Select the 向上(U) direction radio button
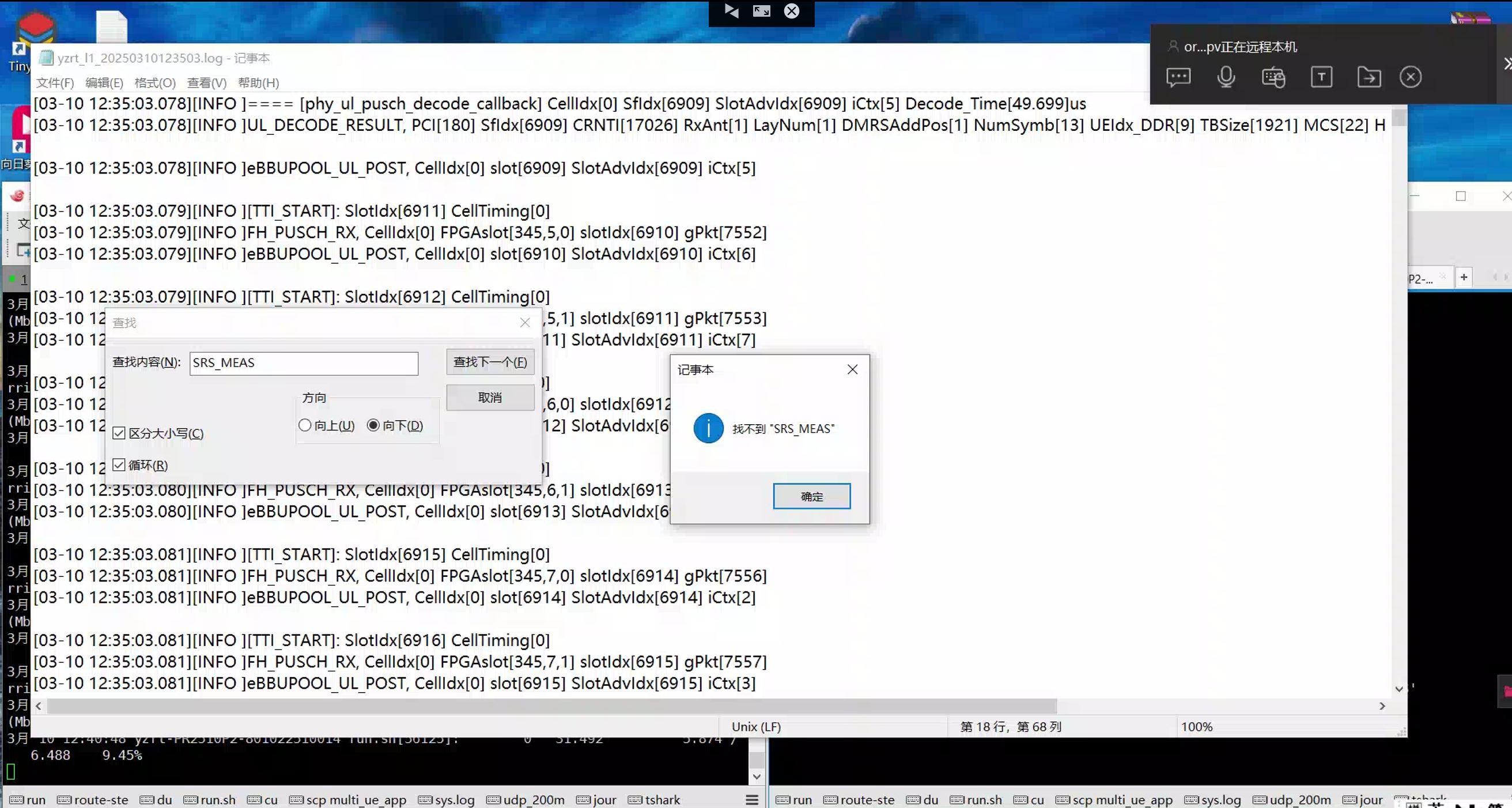The width and height of the screenshot is (1512, 808). pos(326,425)
